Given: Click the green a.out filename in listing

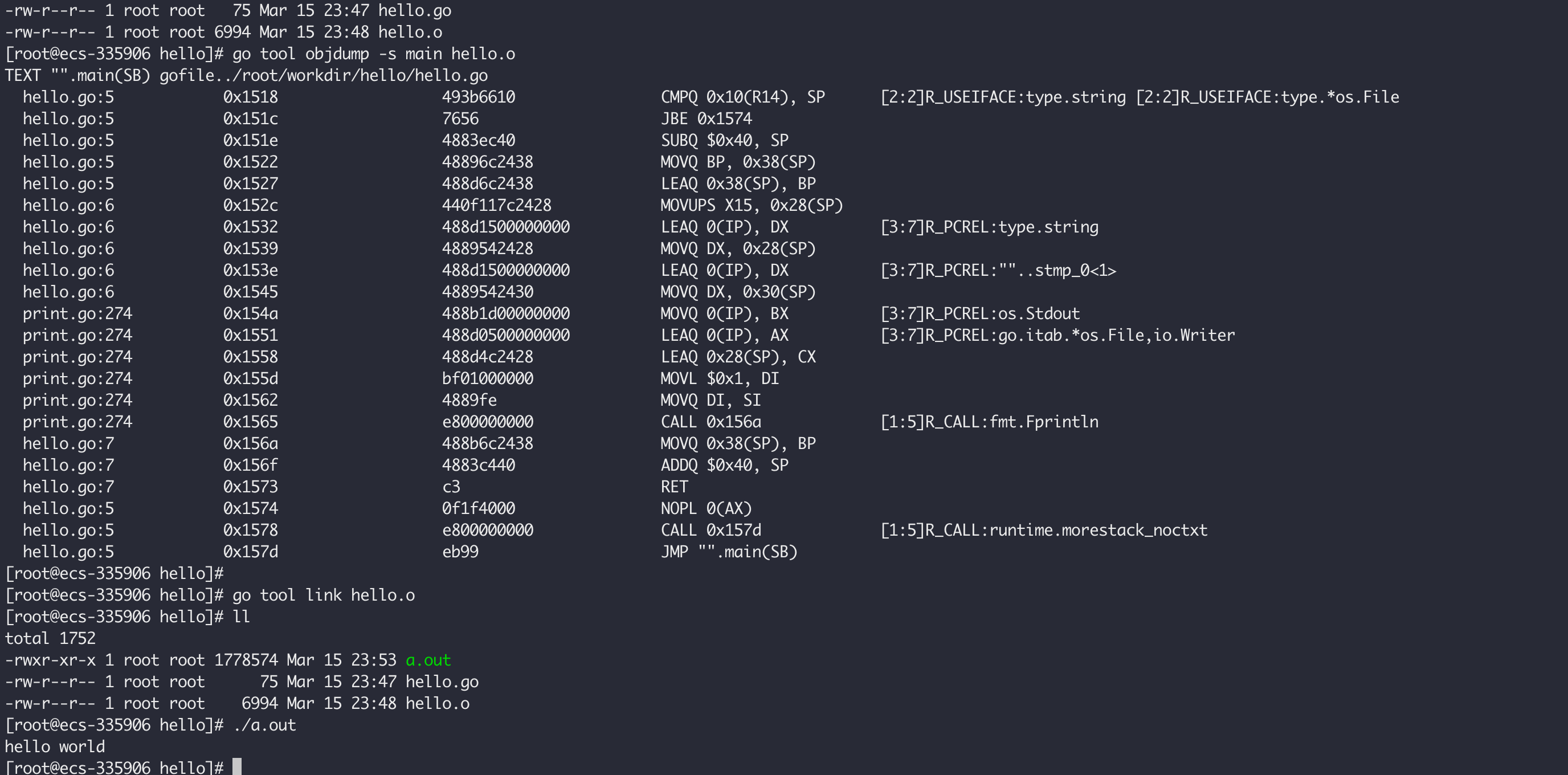Looking at the screenshot, I should [x=428, y=660].
